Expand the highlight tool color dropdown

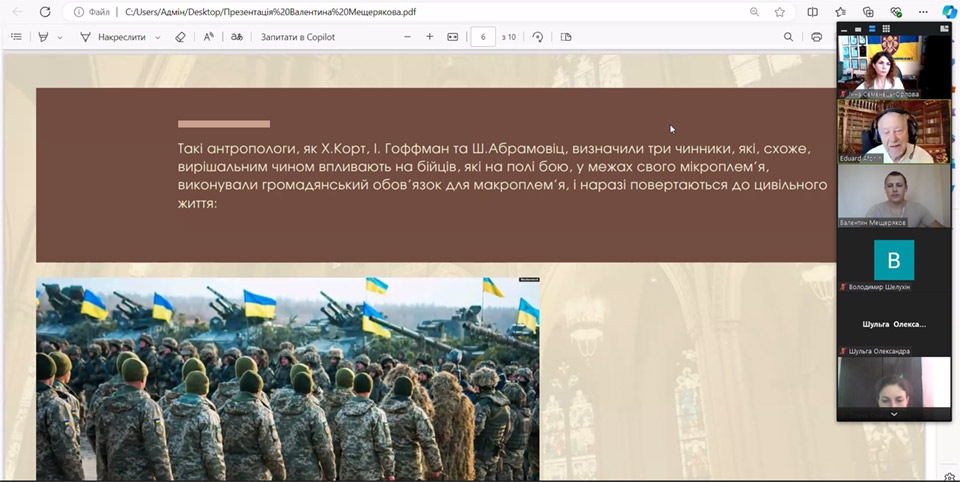(x=60, y=37)
